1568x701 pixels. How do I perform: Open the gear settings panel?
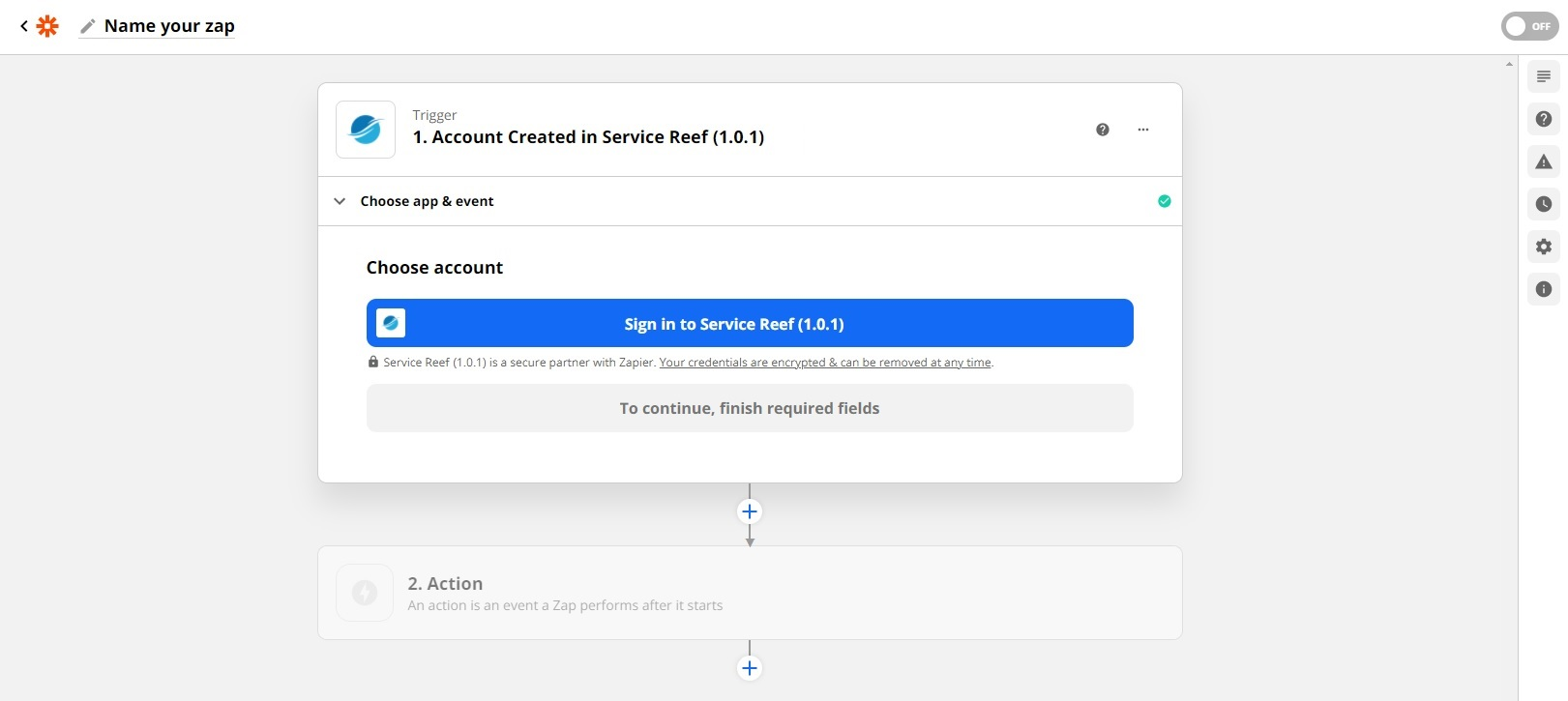click(1544, 247)
